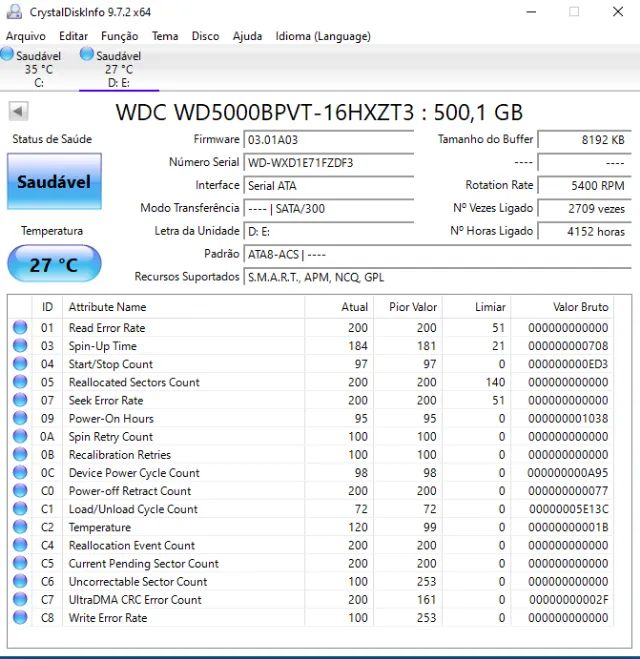Open the Idioma (Language) menu
This screenshot has width=640, height=659.
click(x=323, y=36)
